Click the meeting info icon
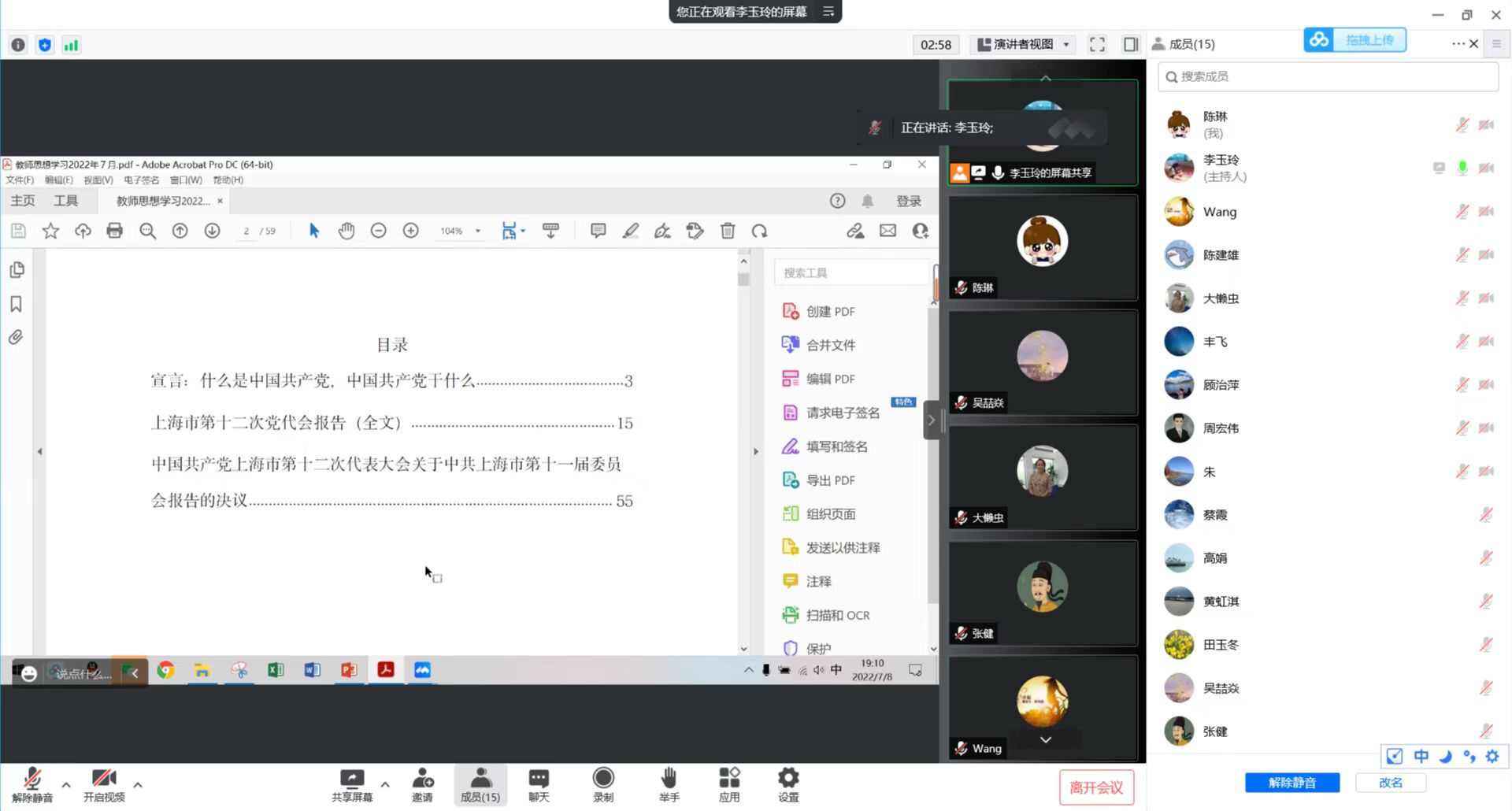Image resolution: width=1512 pixels, height=811 pixels. pyautogui.click(x=18, y=45)
